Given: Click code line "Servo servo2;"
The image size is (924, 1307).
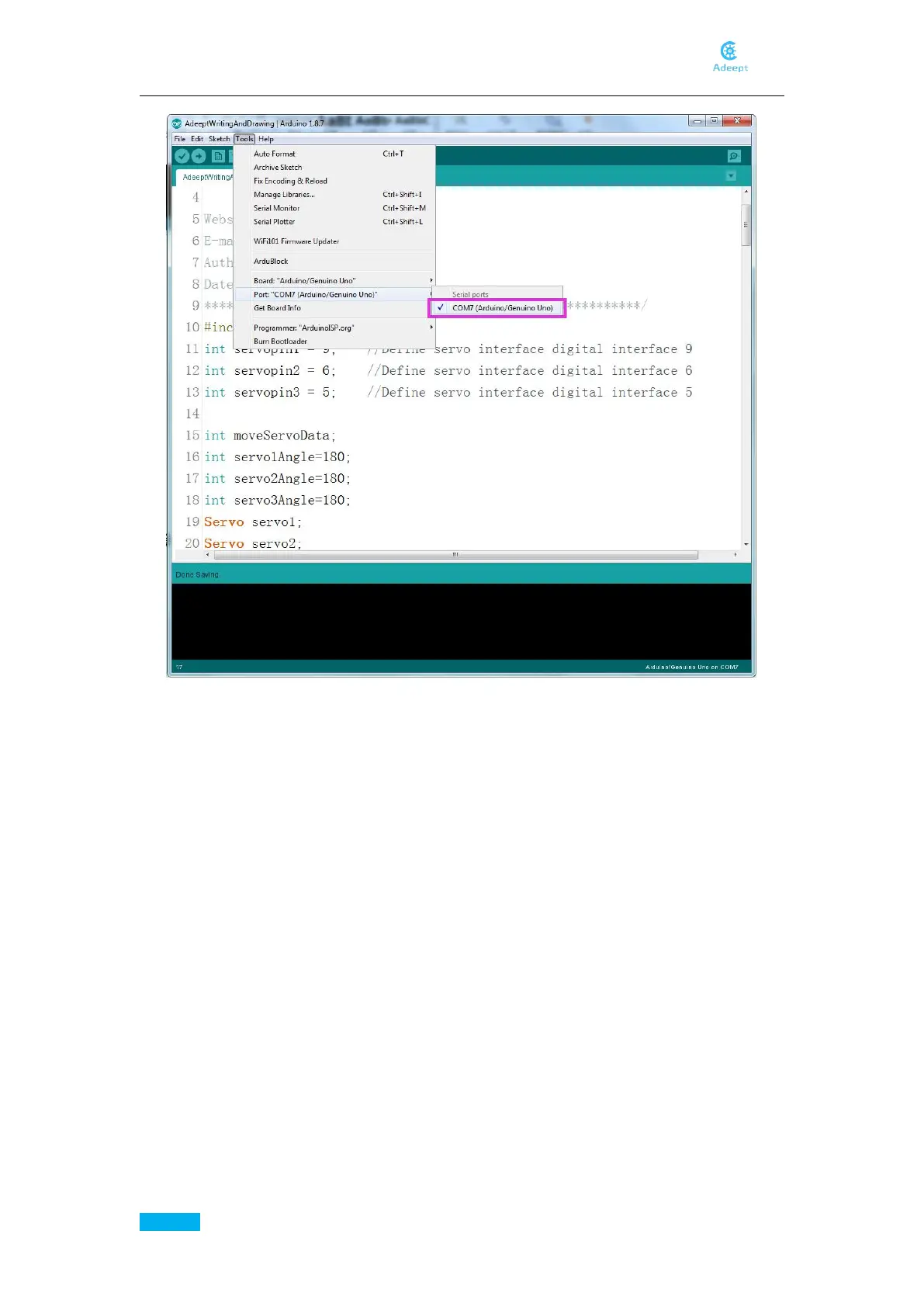Looking at the screenshot, I should click(253, 543).
